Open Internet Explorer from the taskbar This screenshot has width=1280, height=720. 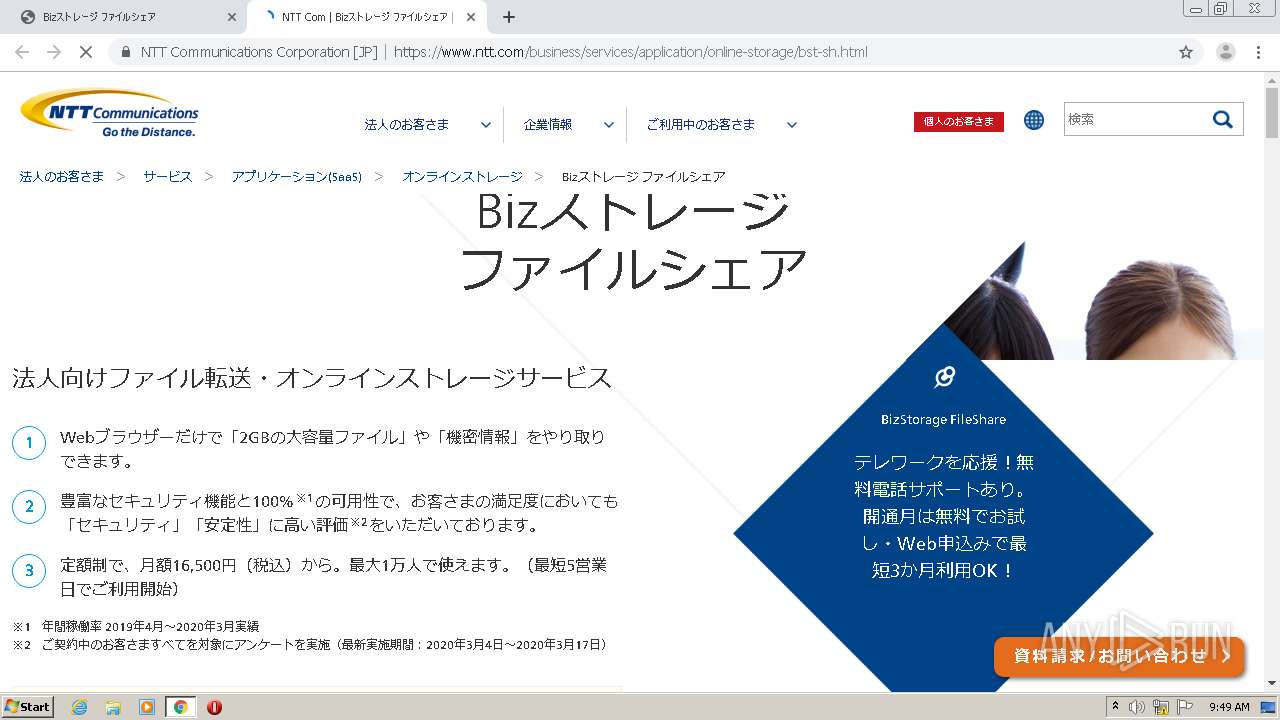click(79, 707)
